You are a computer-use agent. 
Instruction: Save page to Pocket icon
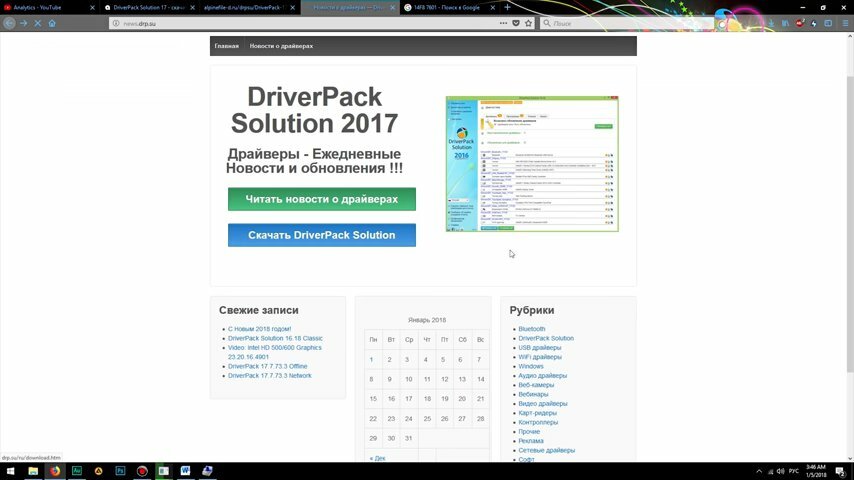coord(516,23)
